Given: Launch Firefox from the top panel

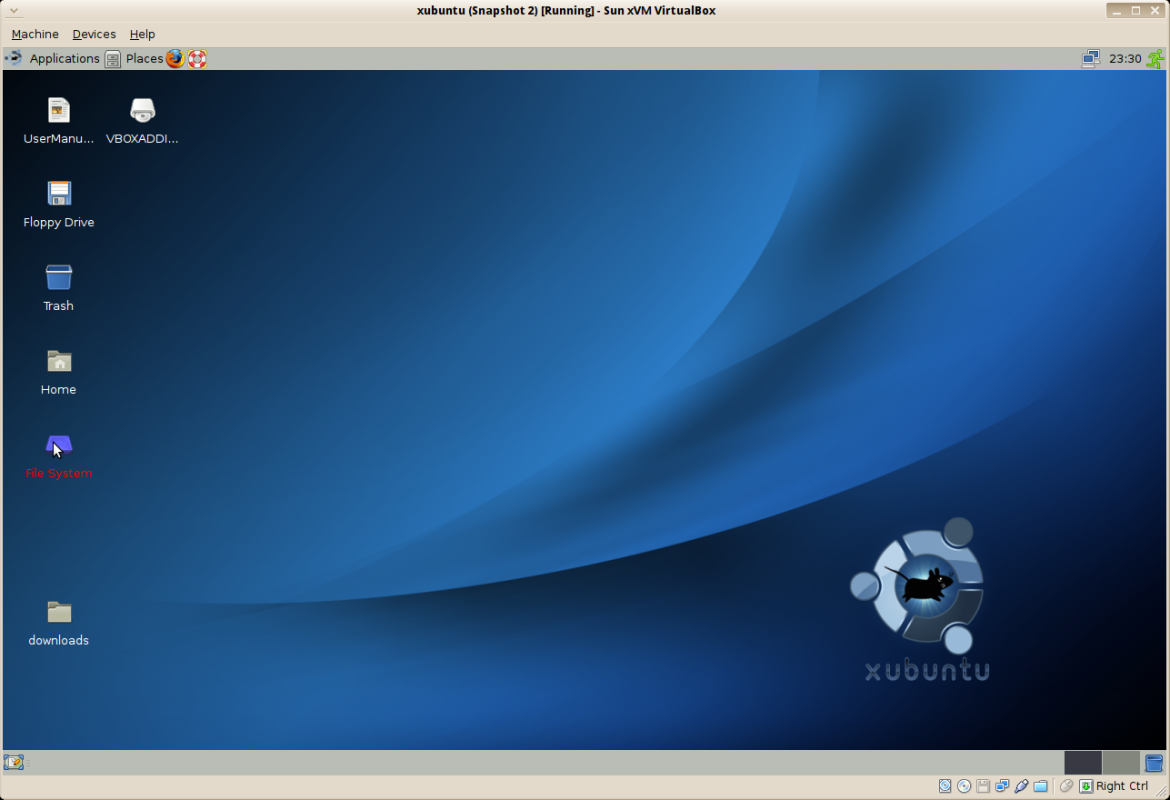Looking at the screenshot, I should [x=175, y=58].
